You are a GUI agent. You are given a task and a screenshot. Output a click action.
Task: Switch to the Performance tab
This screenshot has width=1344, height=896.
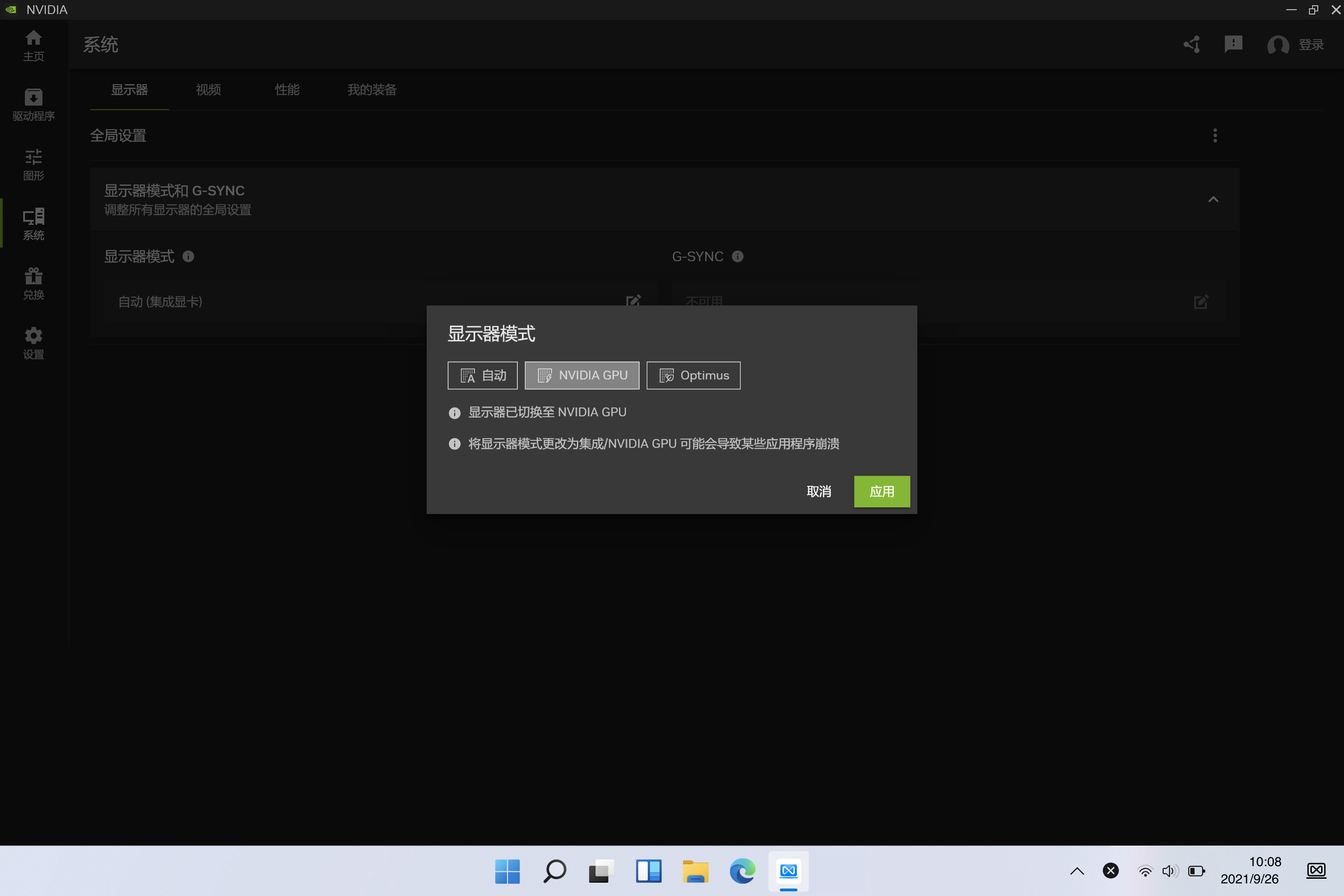(287, 90)
